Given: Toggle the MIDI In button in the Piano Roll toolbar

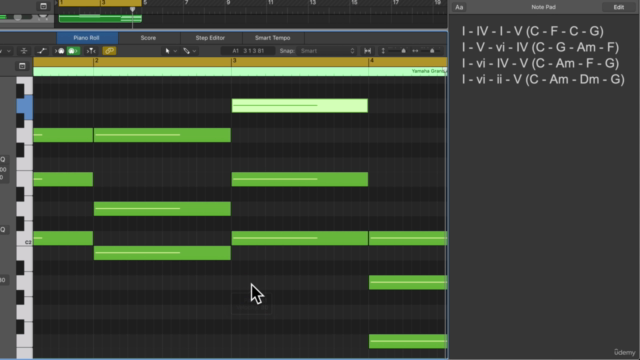Looking at the screenshot, I should point(60,51).
